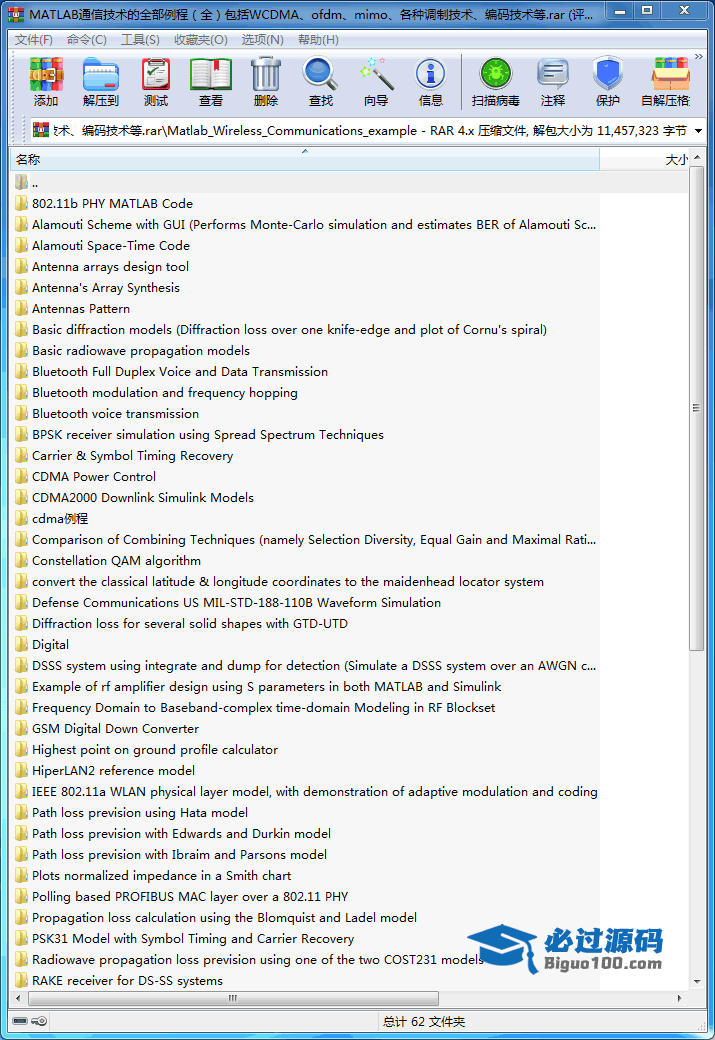Image resolution: width=715 pixels, height=1040 pixels.
Task: Select 'Carrier & Symbol Timing Recovery' folder
Action: (x=133, y=456)
